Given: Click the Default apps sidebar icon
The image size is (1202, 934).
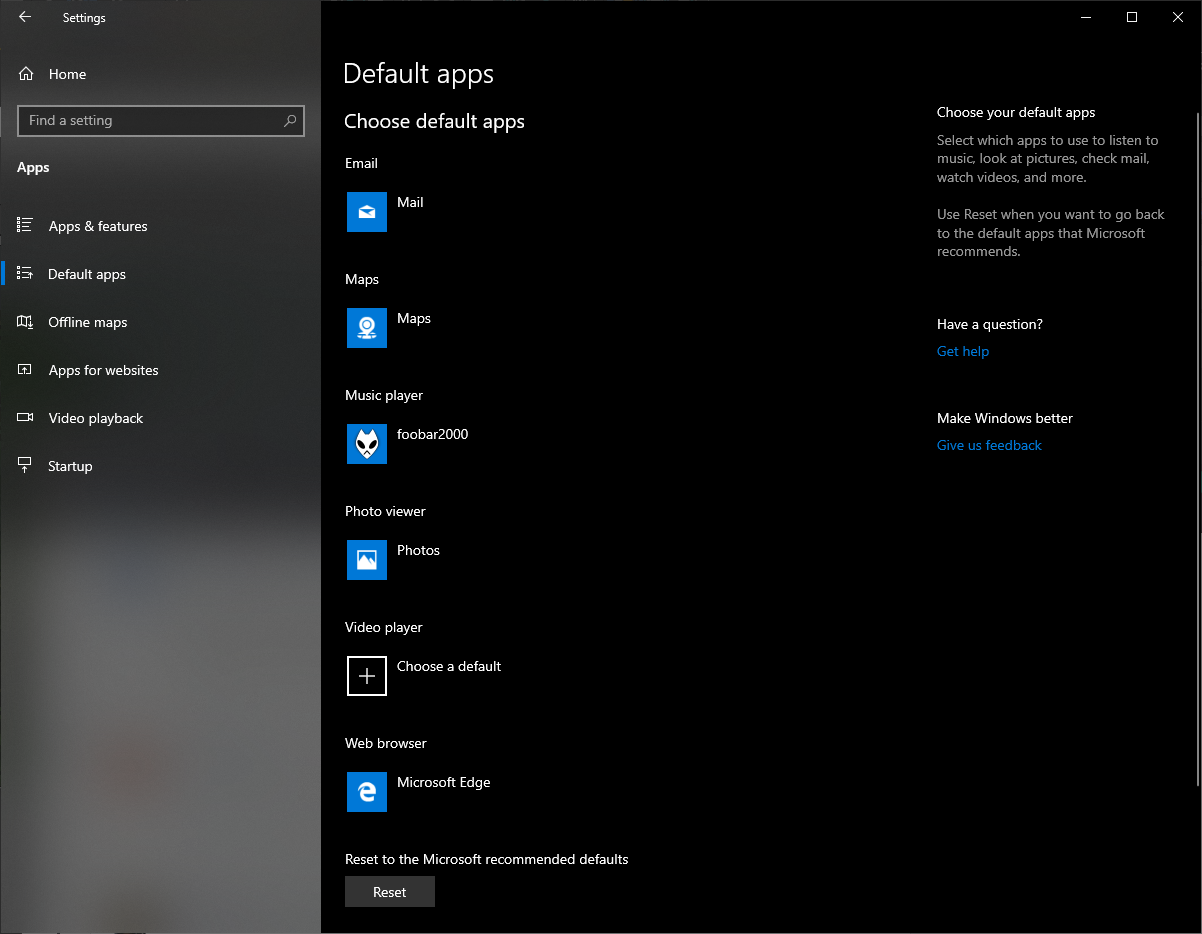Looking at the screenshot, I should pos(25,274).
